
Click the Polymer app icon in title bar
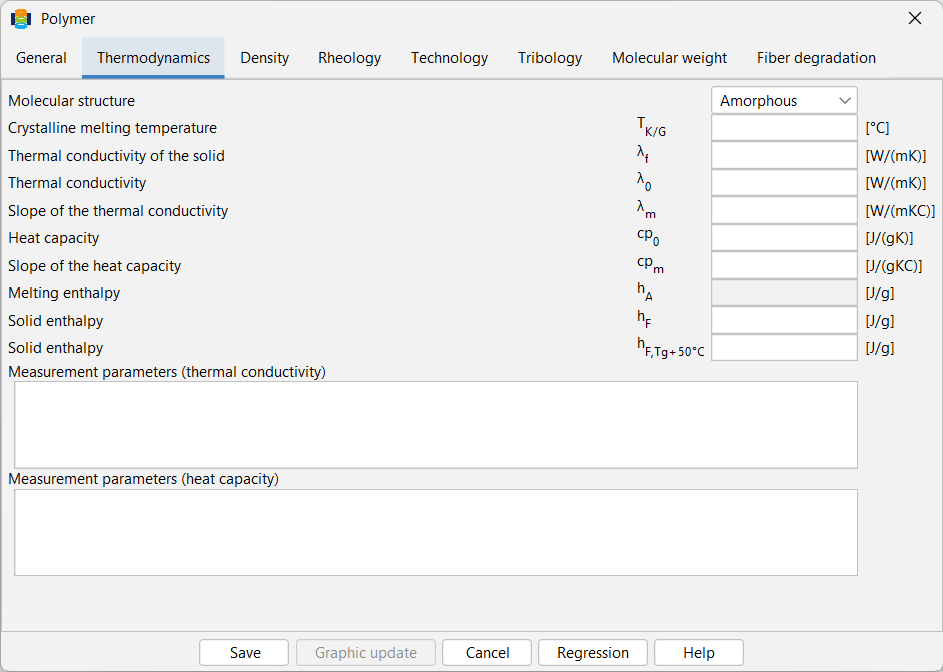(x=21, y=19)
